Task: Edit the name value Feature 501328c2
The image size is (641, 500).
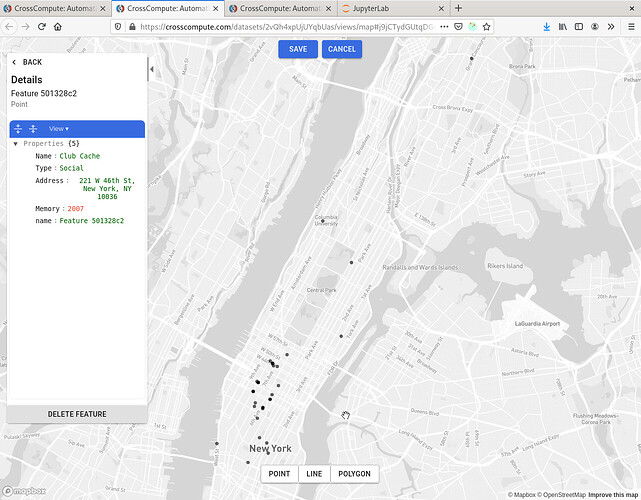Action: [x=92, y=221]
